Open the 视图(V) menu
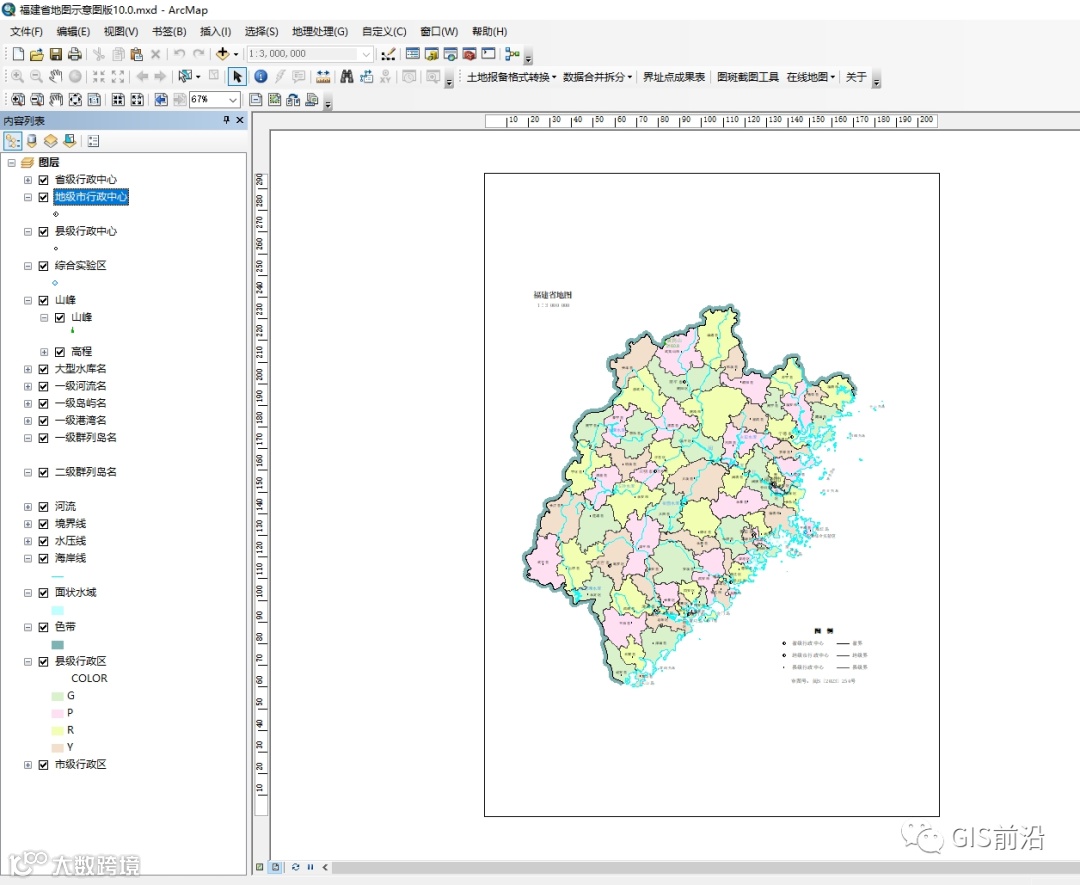This screenshot has height=885, width=1080. click(121, 32)
